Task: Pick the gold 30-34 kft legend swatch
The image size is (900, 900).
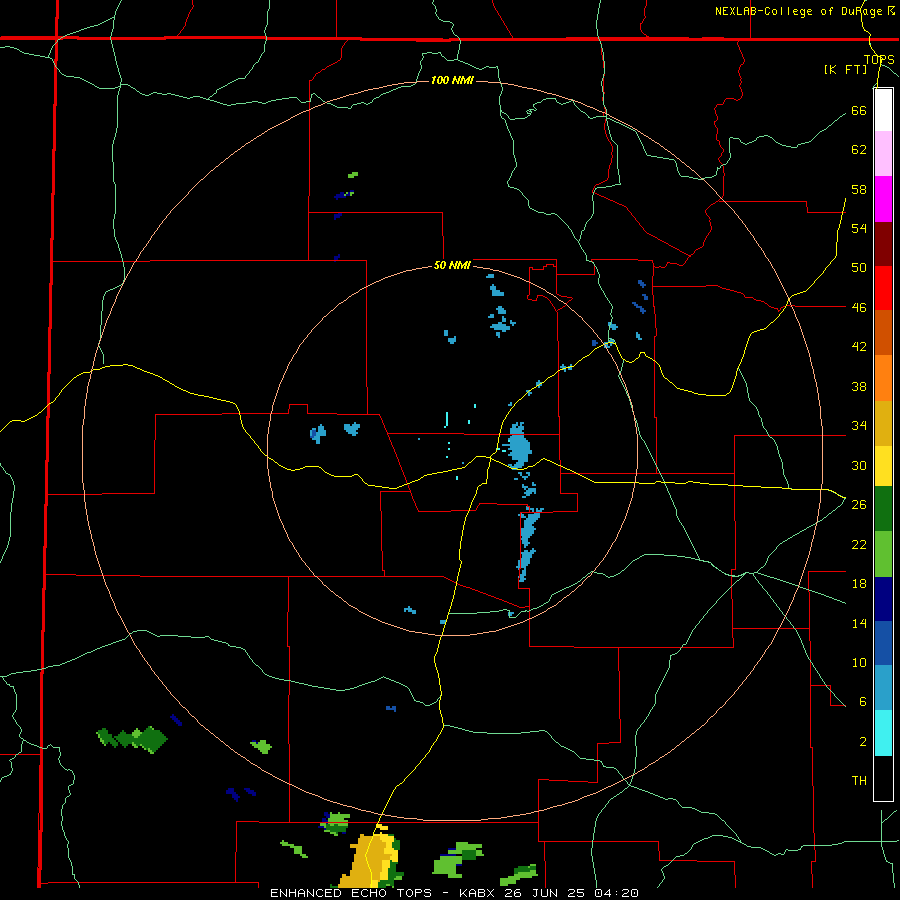Action: [x=883, y=423]
